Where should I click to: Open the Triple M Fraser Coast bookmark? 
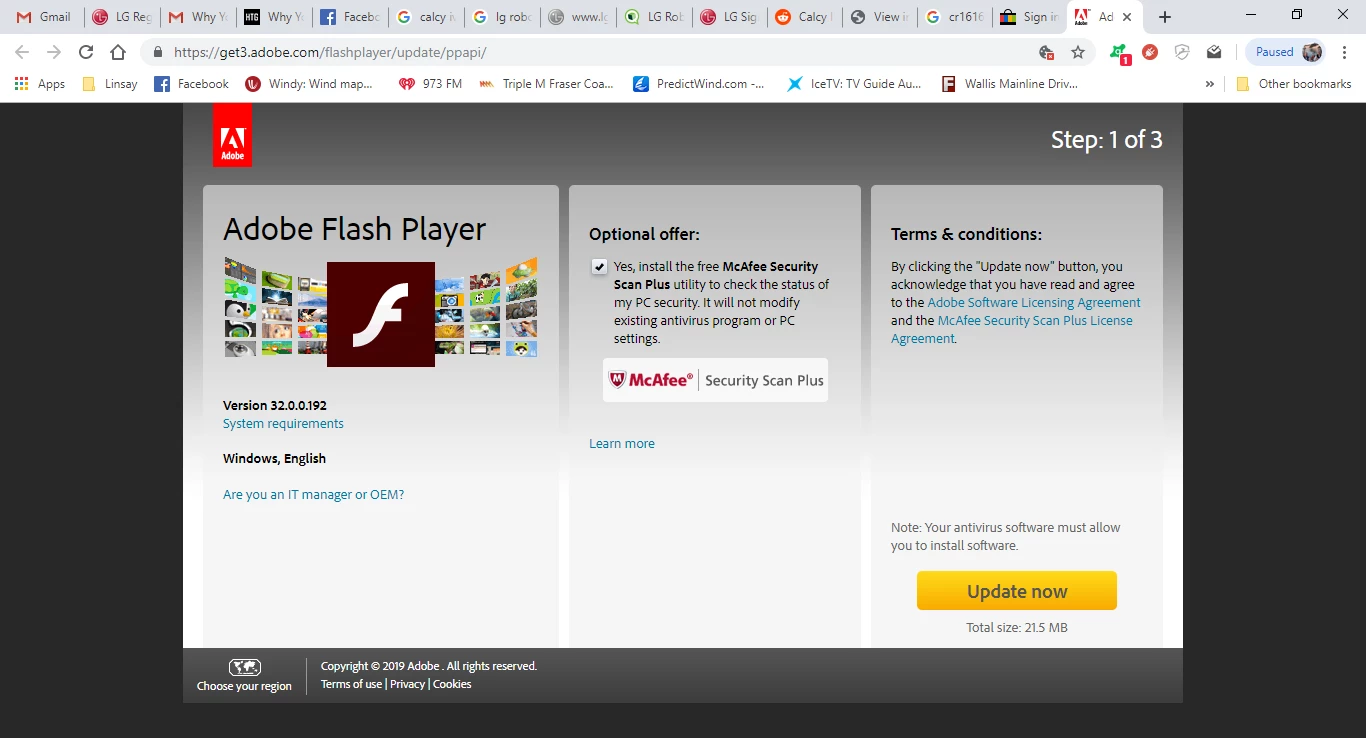pos(546,84)
